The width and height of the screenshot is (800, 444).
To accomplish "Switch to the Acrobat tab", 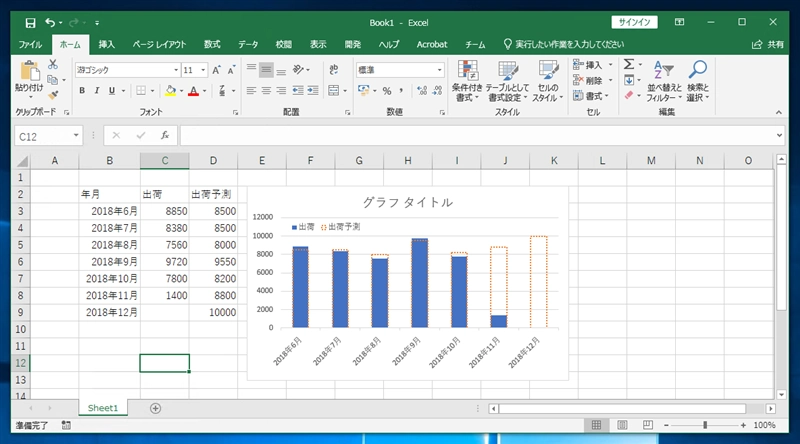I will point(432,44).
